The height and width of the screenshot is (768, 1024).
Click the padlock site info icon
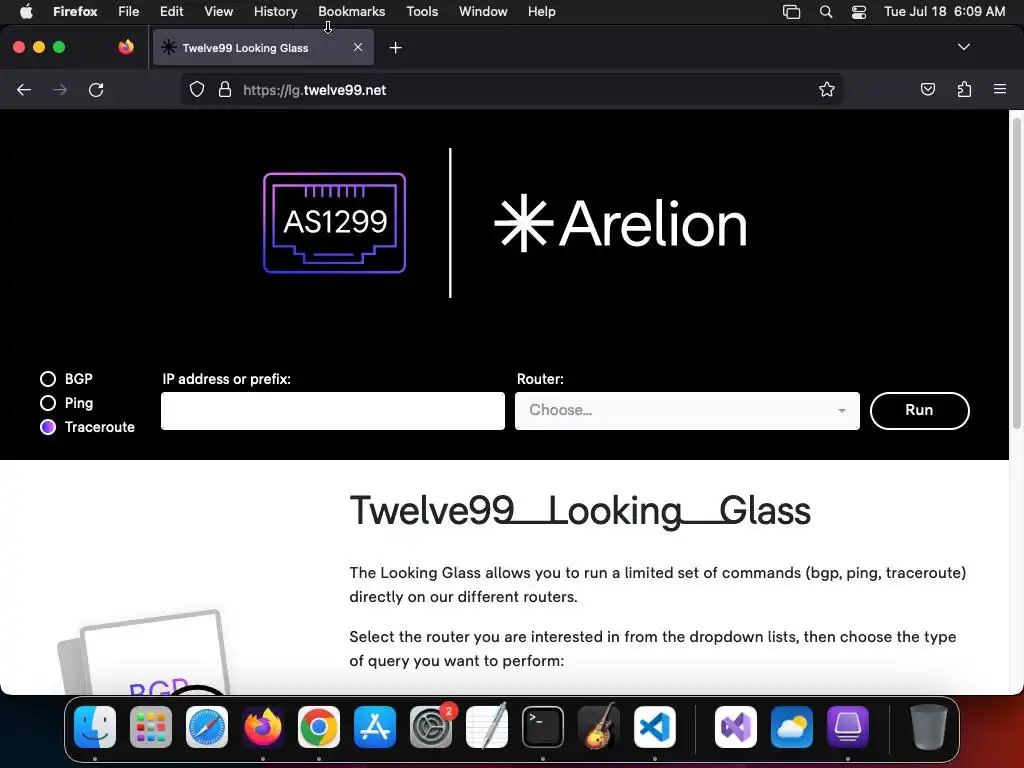click(x=225, y=89)
